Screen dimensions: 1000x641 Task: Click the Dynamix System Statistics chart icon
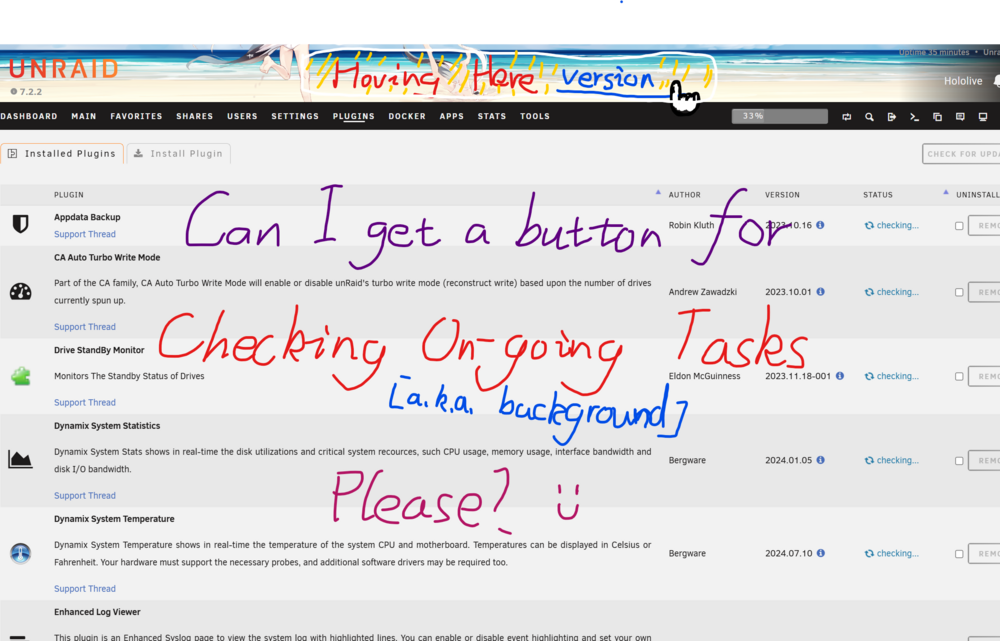tap(20, 459)
